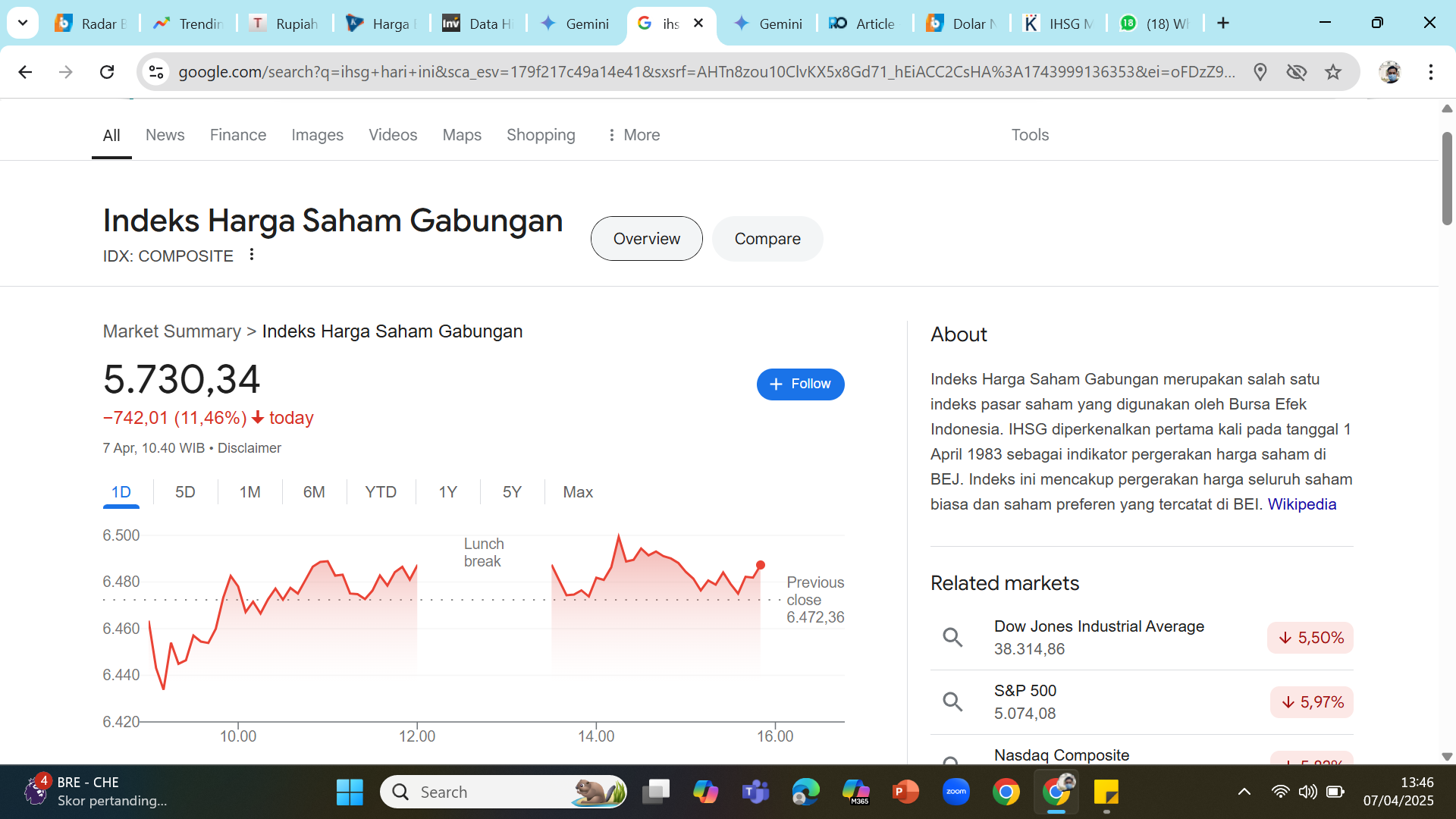Bookmark this page via the star icon
Screen dimensions: 1456x819
pyautogui.click(x=1332, y=71)
